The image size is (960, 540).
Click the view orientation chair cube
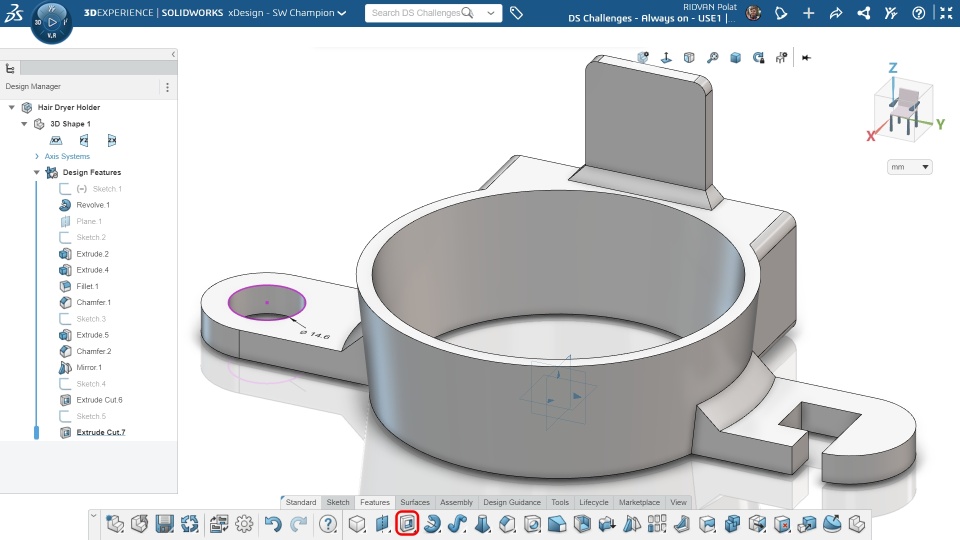[904, 110]
